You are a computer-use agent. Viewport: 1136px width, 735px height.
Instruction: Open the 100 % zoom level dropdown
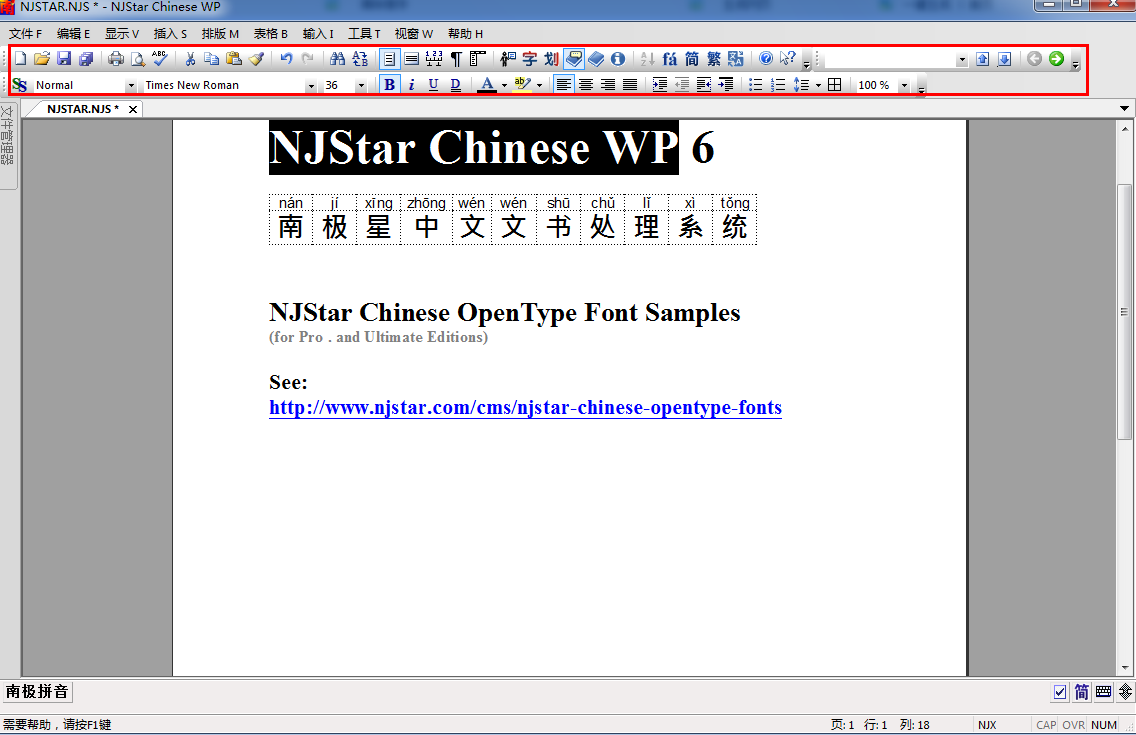[904, 86]
